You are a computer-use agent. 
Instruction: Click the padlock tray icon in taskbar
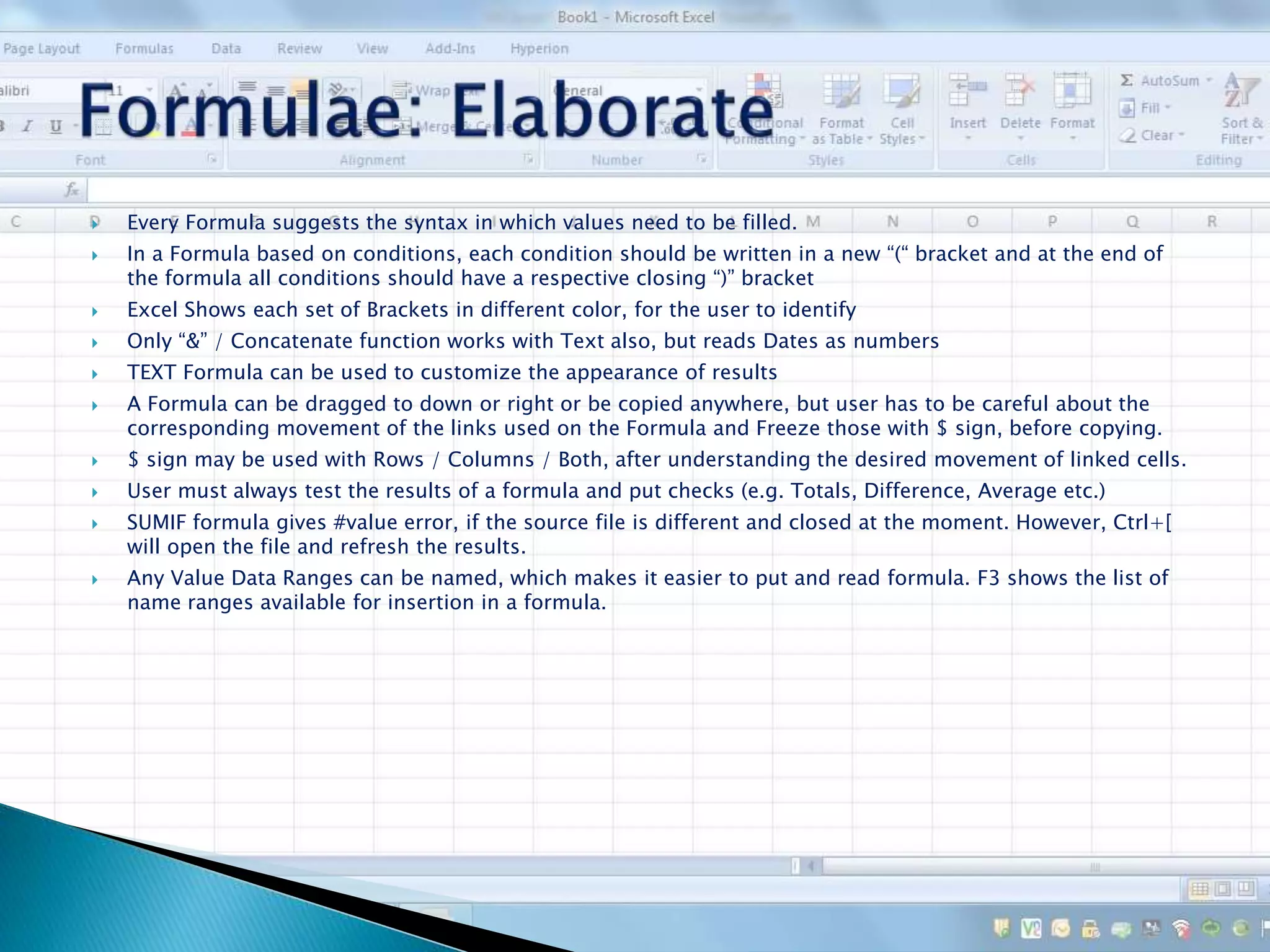[1090, 928]
